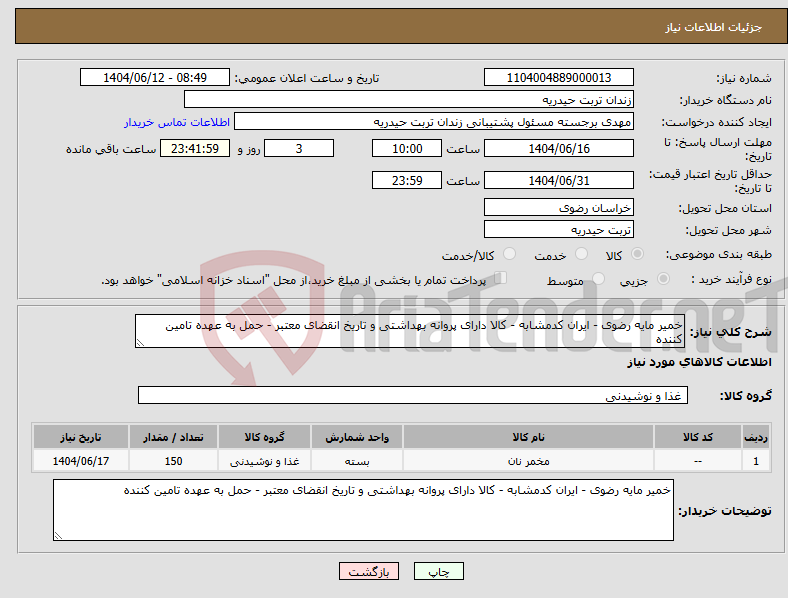Click the row number cell 1
Screen dimensions: 788x598
click(756, 461)
